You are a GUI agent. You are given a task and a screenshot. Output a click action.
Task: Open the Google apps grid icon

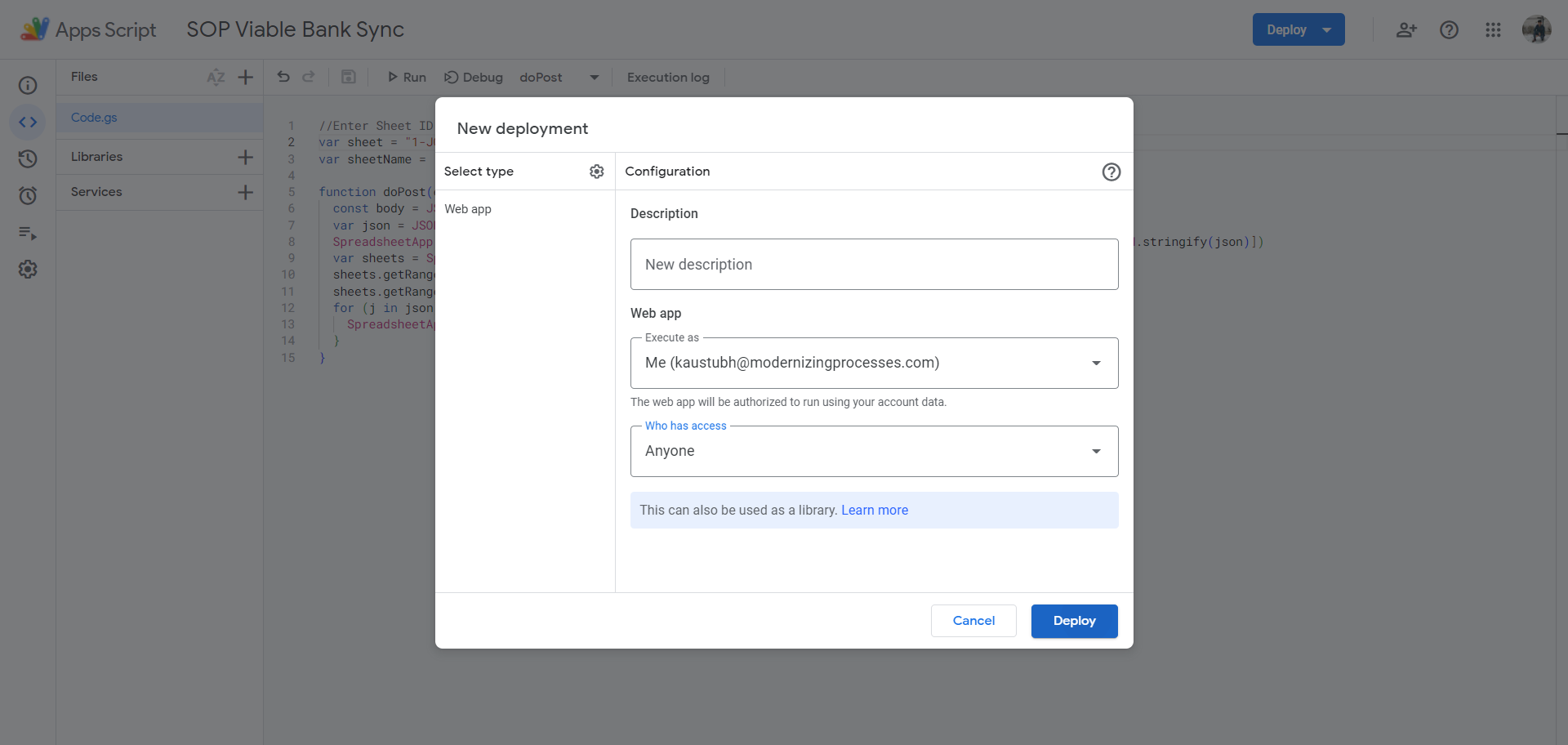pos(1493,29)
